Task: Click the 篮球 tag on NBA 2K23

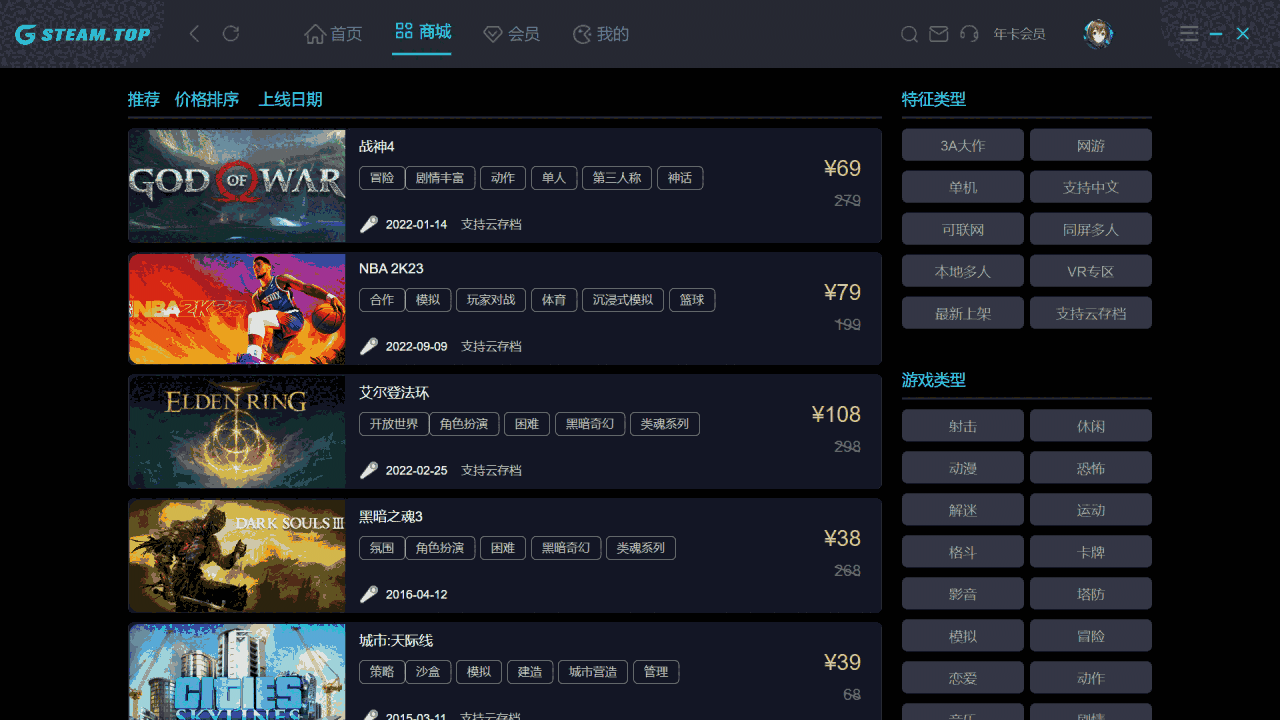Action: coord(692,299)
